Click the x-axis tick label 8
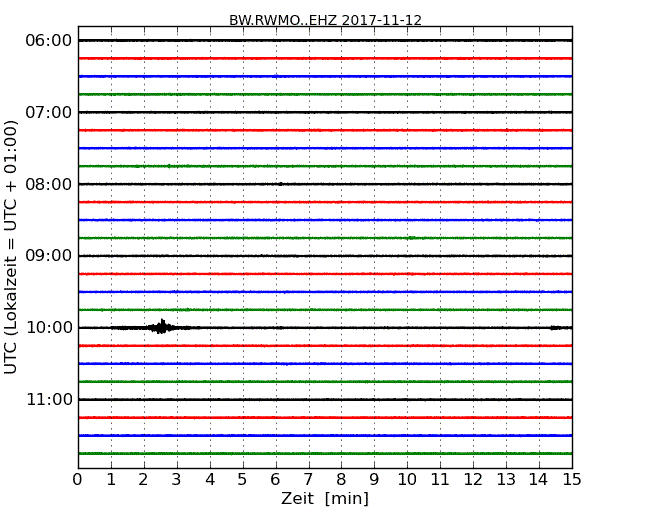Screen dimensions: 650x520 (x=342, y=480)
